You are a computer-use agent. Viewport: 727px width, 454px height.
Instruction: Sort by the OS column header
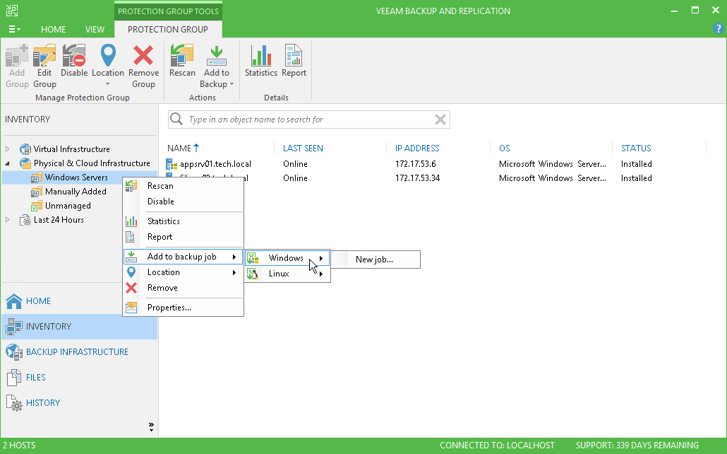point(504,148)
